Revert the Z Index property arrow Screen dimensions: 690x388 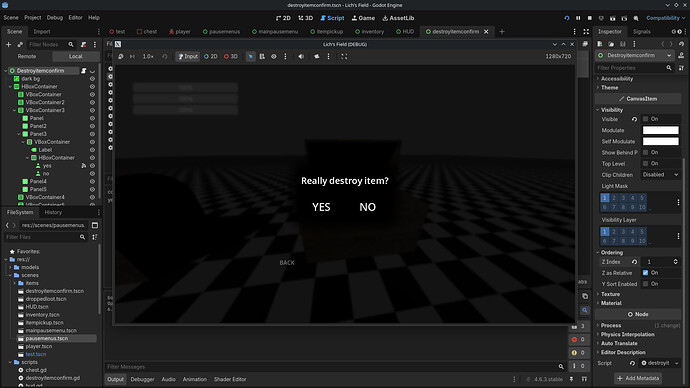pos(634,262)
